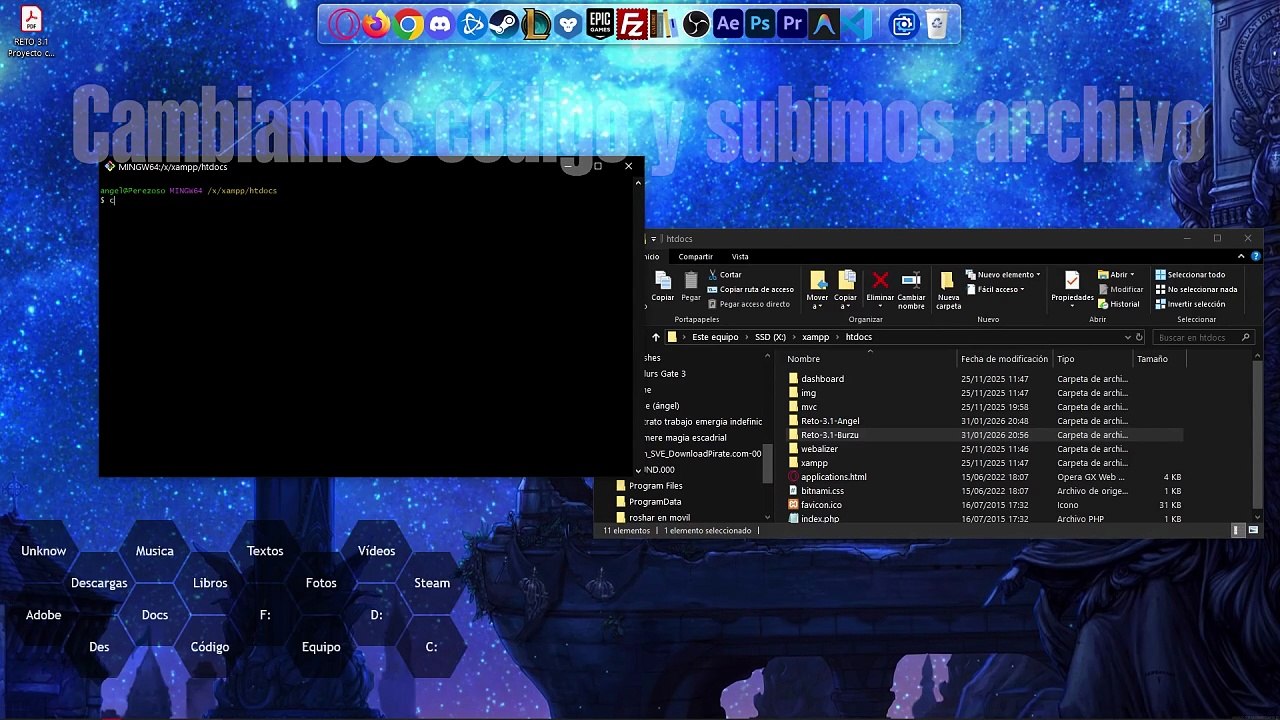Launch FileZilla from the dock
This screenshot has width=1280, height=720.
pos(632,24)
